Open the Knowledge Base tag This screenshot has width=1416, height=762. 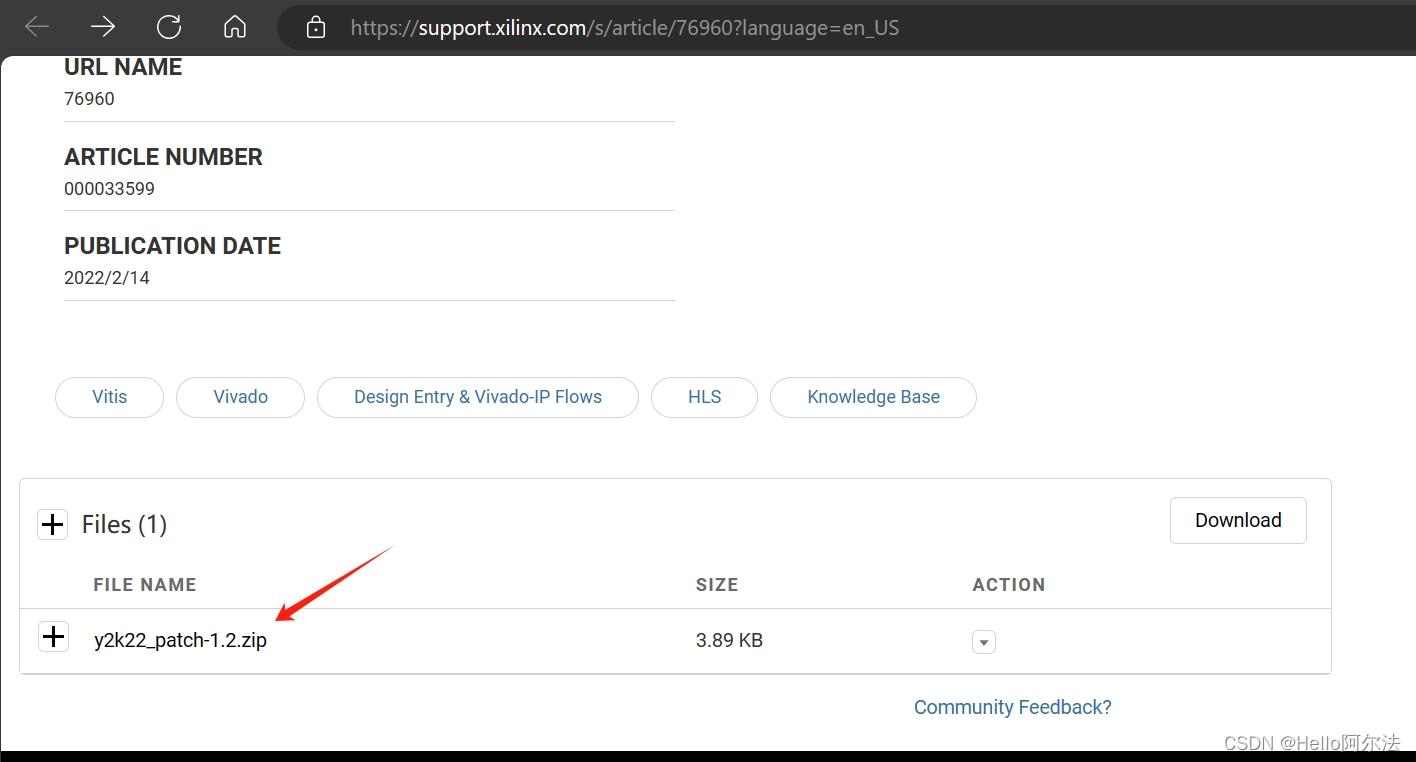874,397
